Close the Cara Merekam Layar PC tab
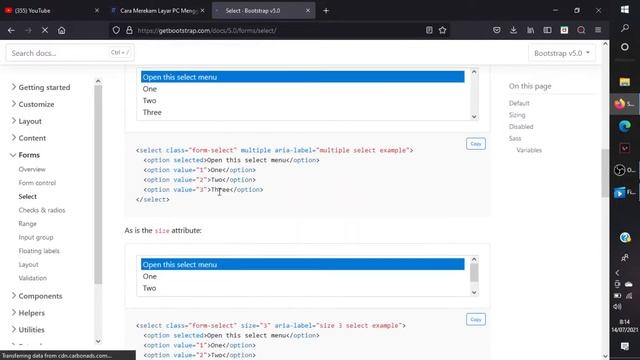 click(x=202, y=11)
